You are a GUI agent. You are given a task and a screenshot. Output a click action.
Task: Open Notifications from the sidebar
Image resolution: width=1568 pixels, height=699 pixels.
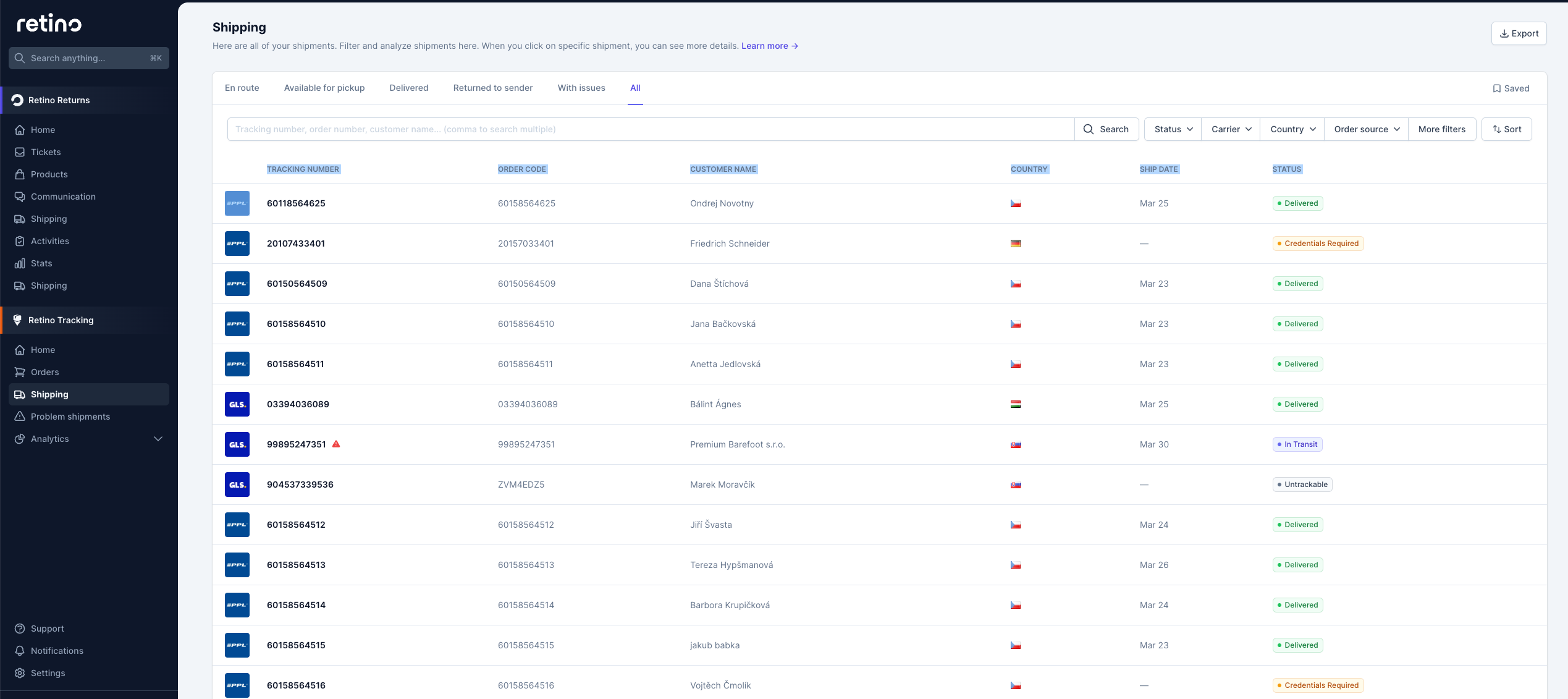pos(57,651)
